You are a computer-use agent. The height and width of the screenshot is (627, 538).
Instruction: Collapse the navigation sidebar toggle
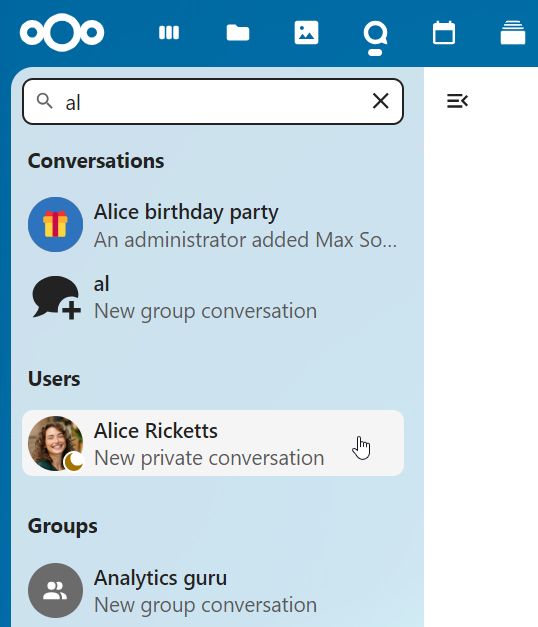(457, 101)
